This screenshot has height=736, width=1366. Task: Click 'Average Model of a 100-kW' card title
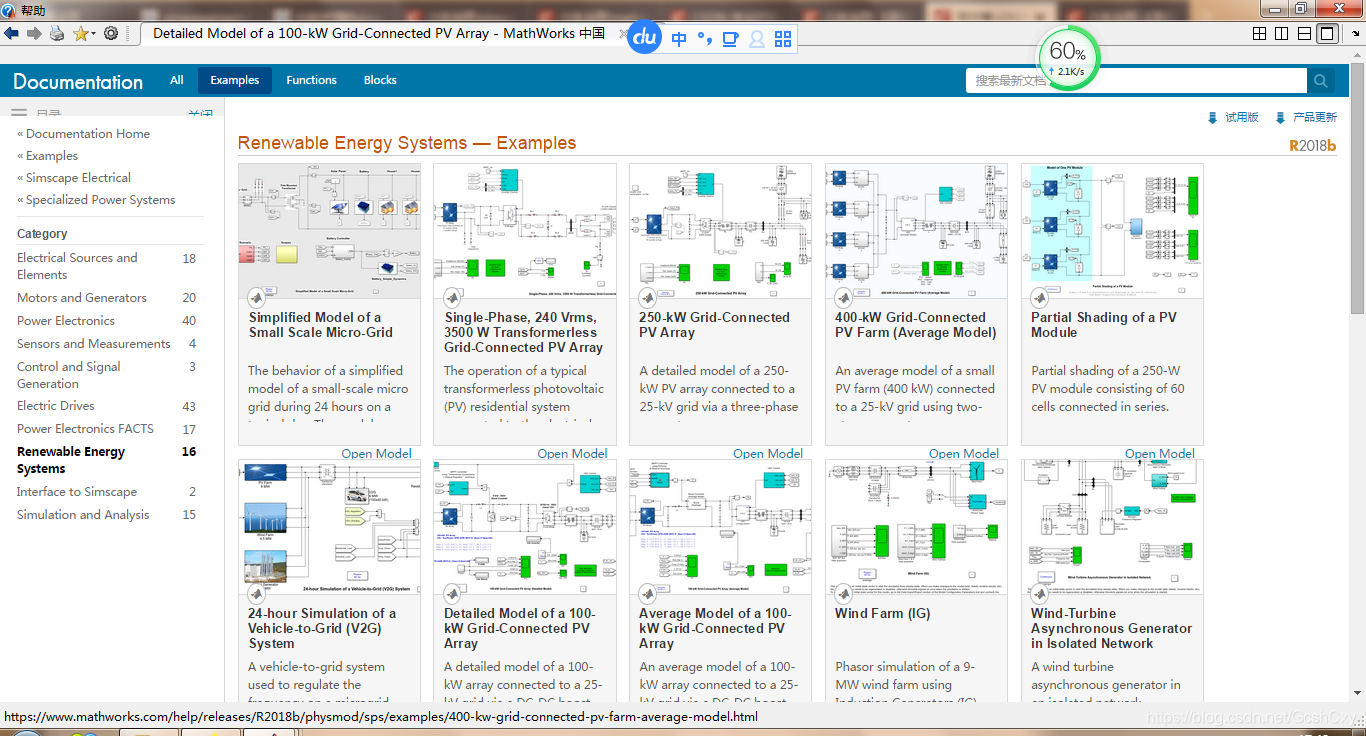714,629
